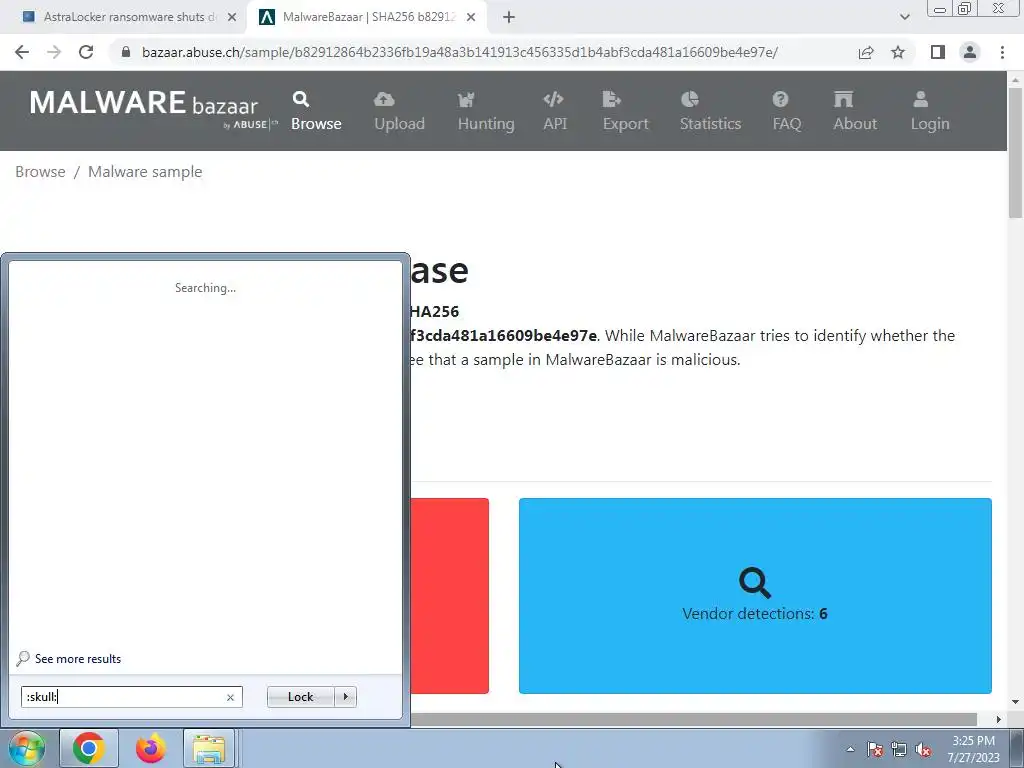Viewport: 1024px width, 768px height.
Task: Click the Lock button in Start menu
Action: 300,697
